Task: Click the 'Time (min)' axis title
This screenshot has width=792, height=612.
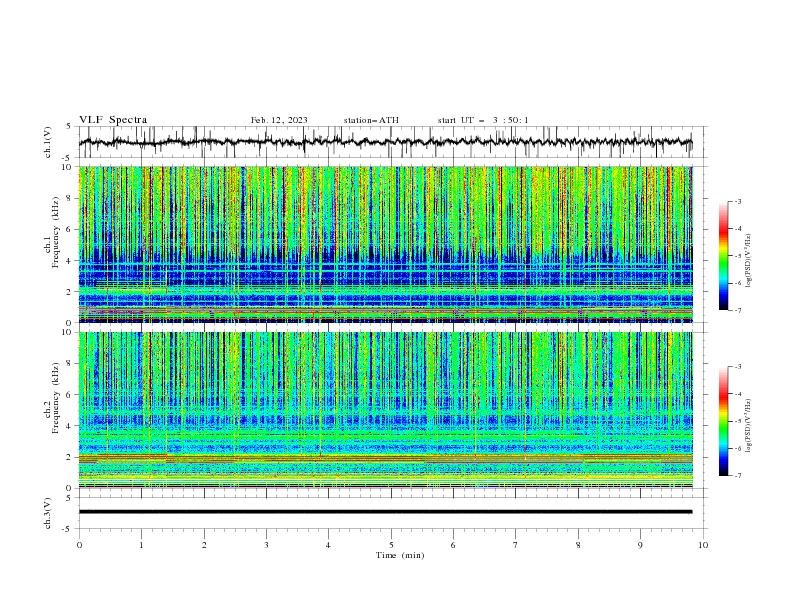Action: [400, 555]
